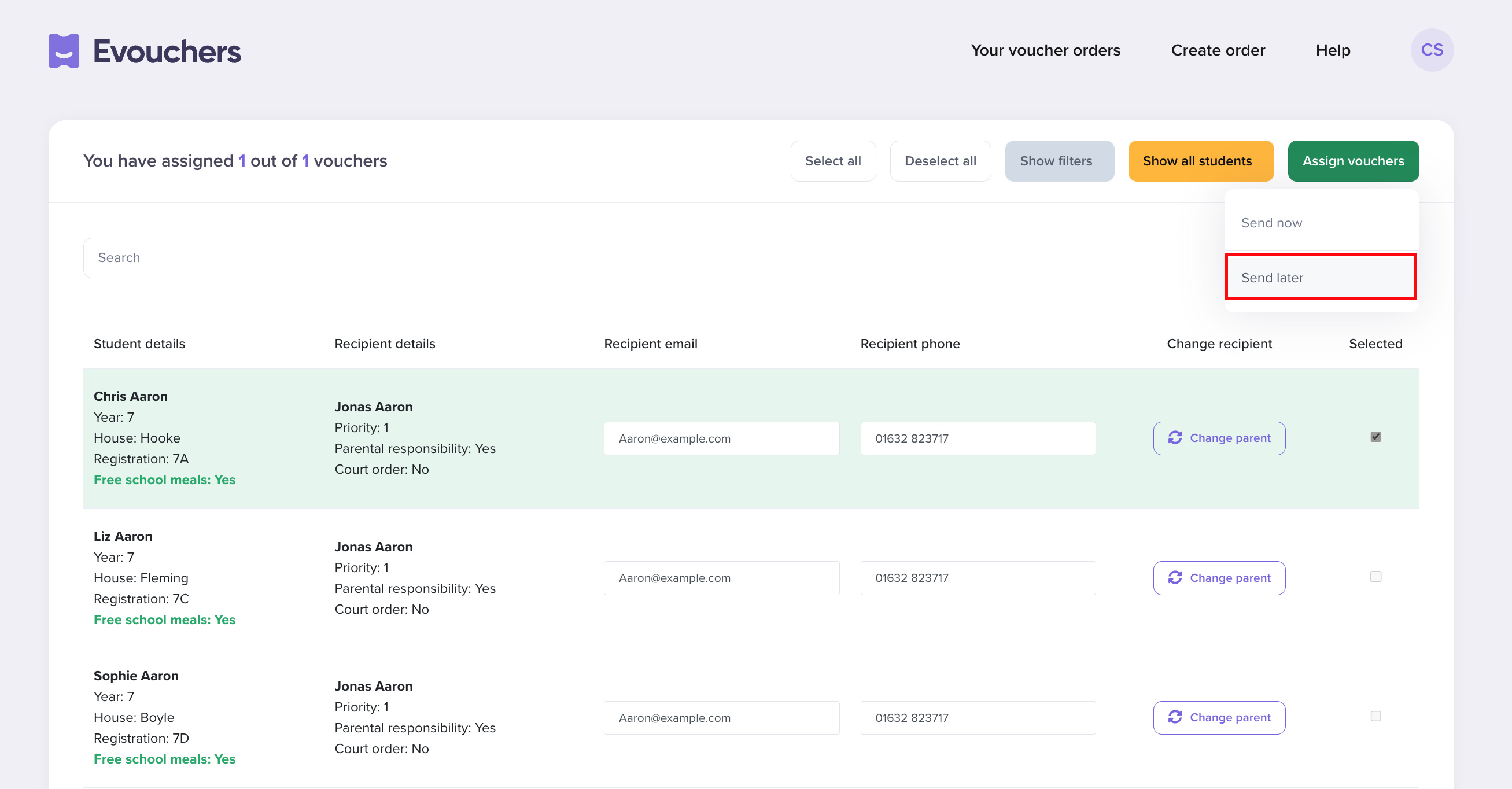Click the Select all button

(x=833, y=161)
